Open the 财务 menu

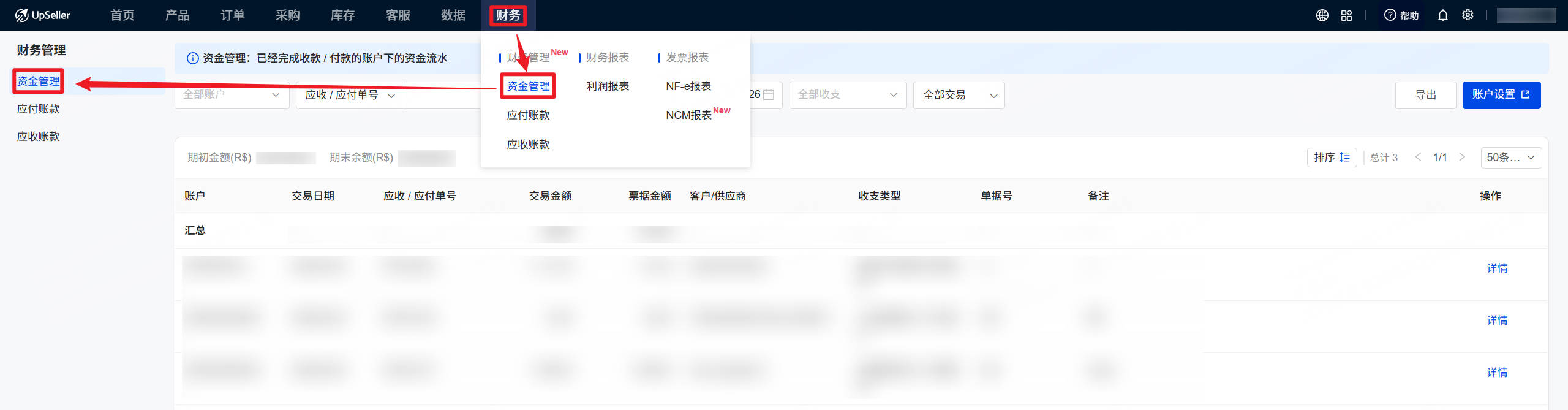[x=508, y=15]
